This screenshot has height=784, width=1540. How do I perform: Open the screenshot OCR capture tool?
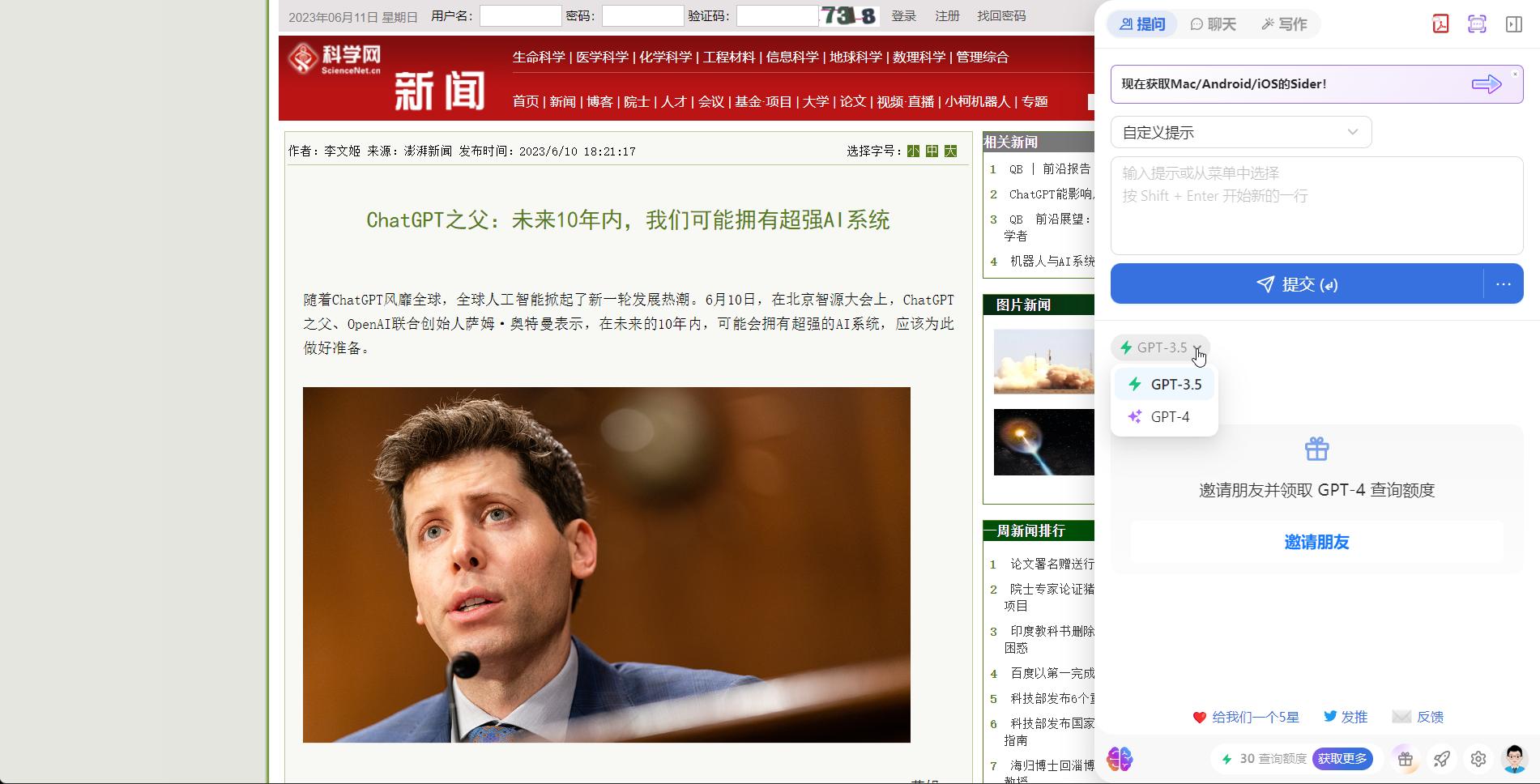coord(1478,23)
